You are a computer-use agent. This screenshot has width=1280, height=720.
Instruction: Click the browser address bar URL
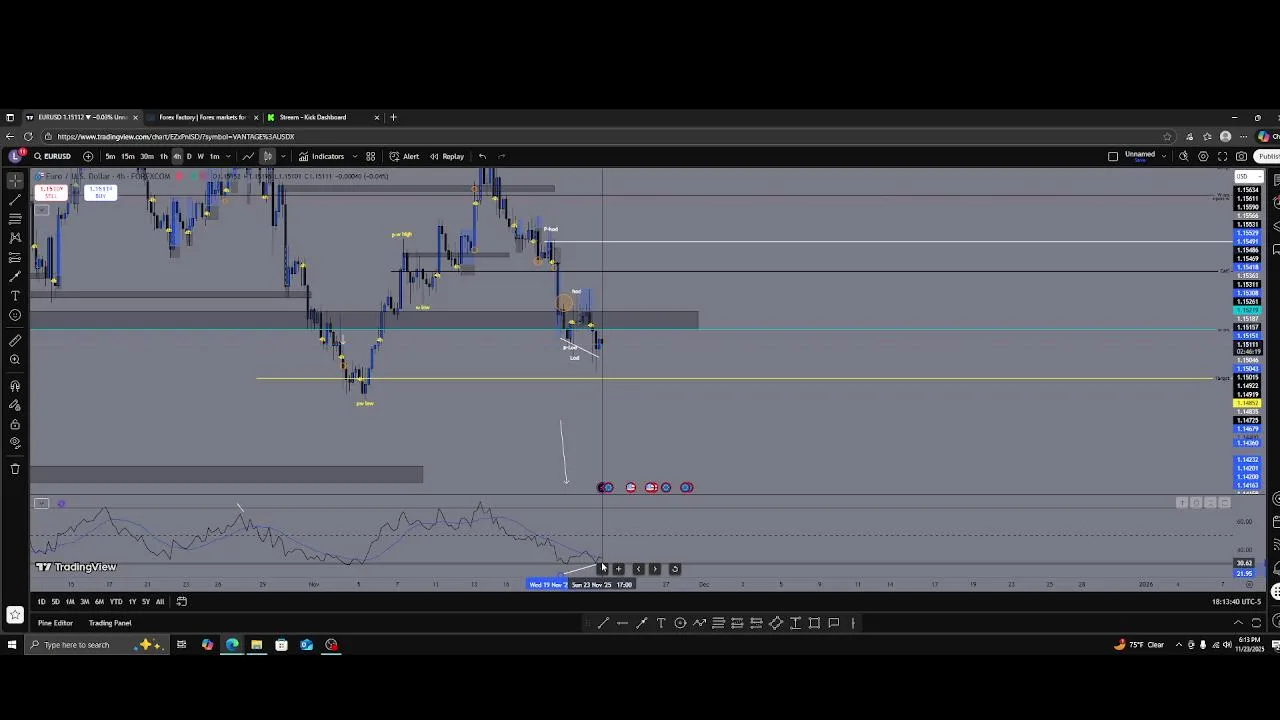[176, 136]
